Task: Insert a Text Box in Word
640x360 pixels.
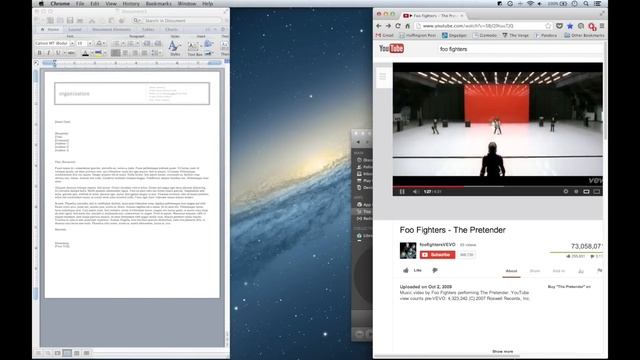Action: 195,48
